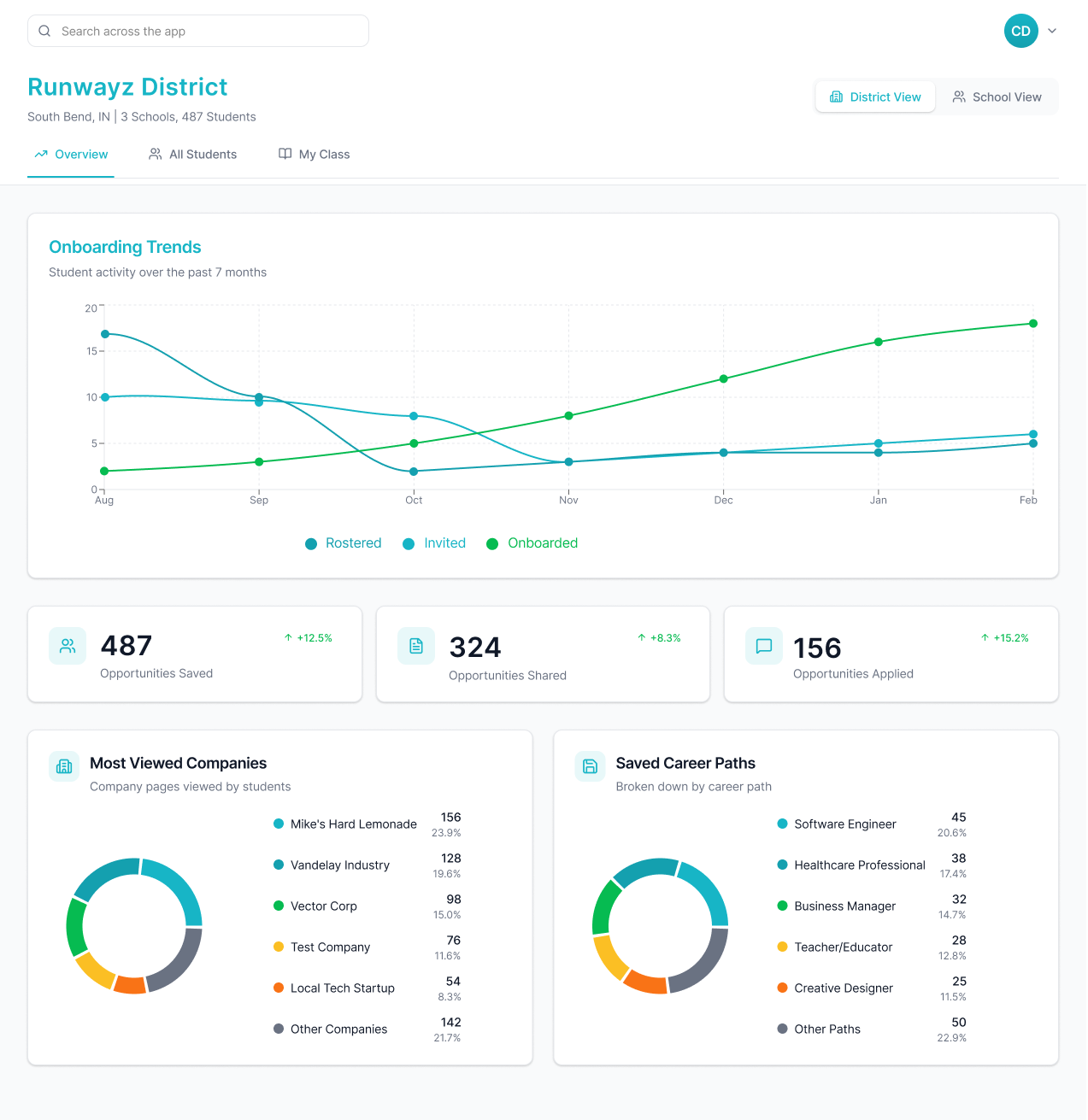Click the +12.5% upward trend arrow icon
Screen dimensions: 1088x1120
288,638
